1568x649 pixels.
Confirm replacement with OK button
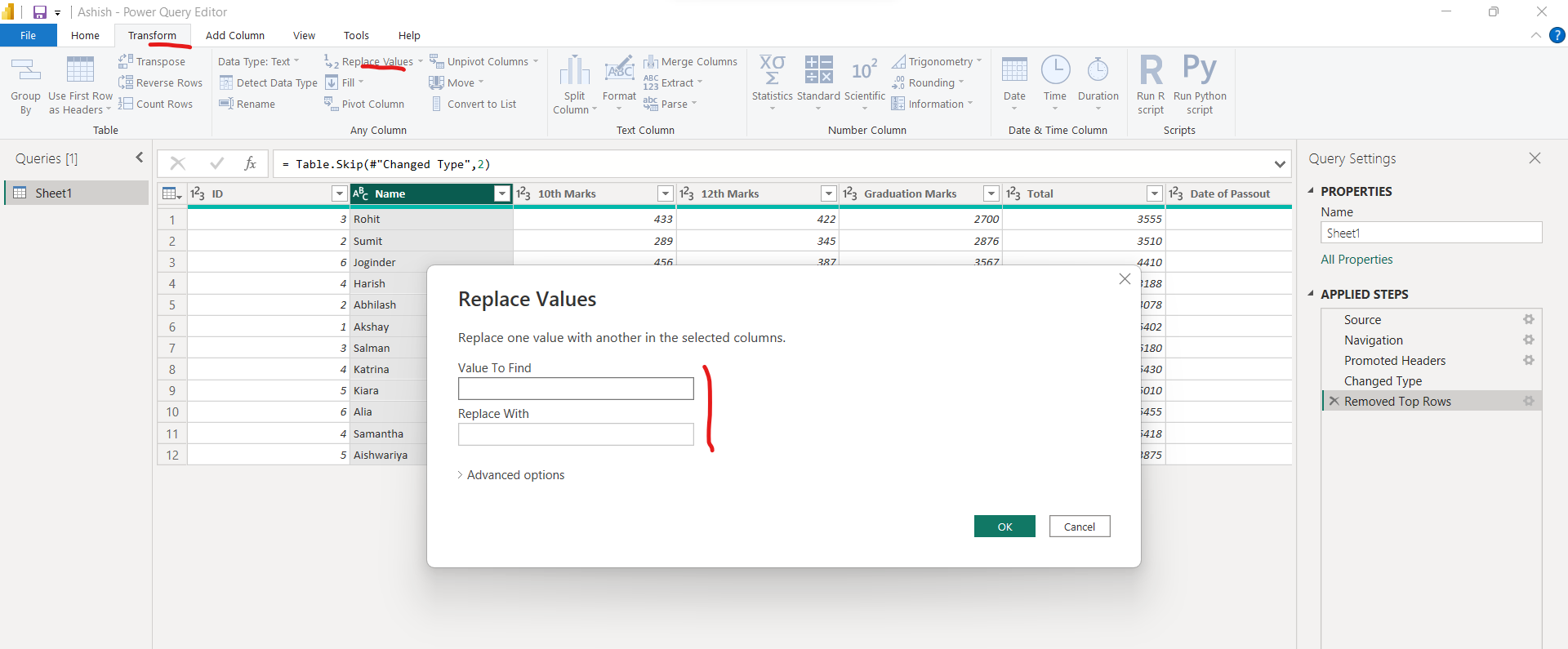1004,527
